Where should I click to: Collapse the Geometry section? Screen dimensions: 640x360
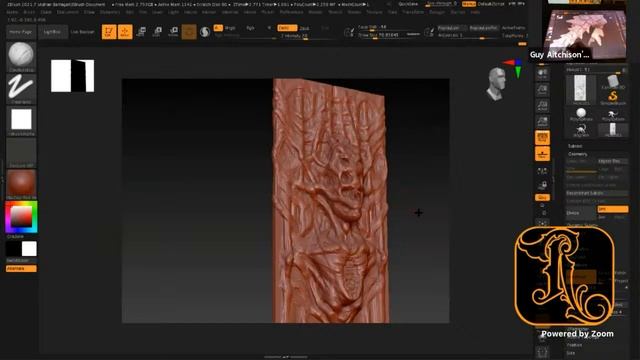578,154
